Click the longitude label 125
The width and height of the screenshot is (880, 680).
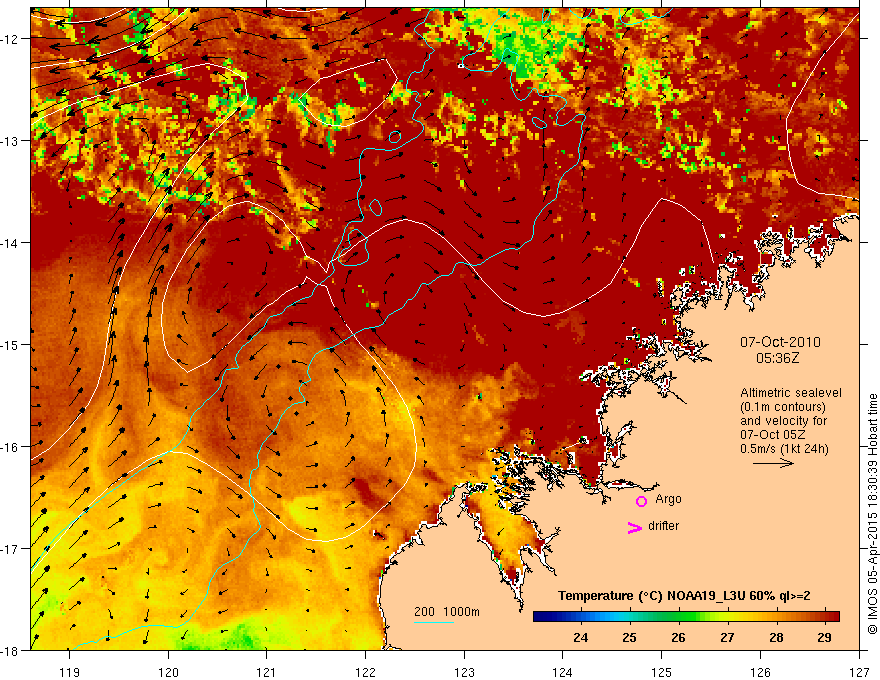click(662, 672)
